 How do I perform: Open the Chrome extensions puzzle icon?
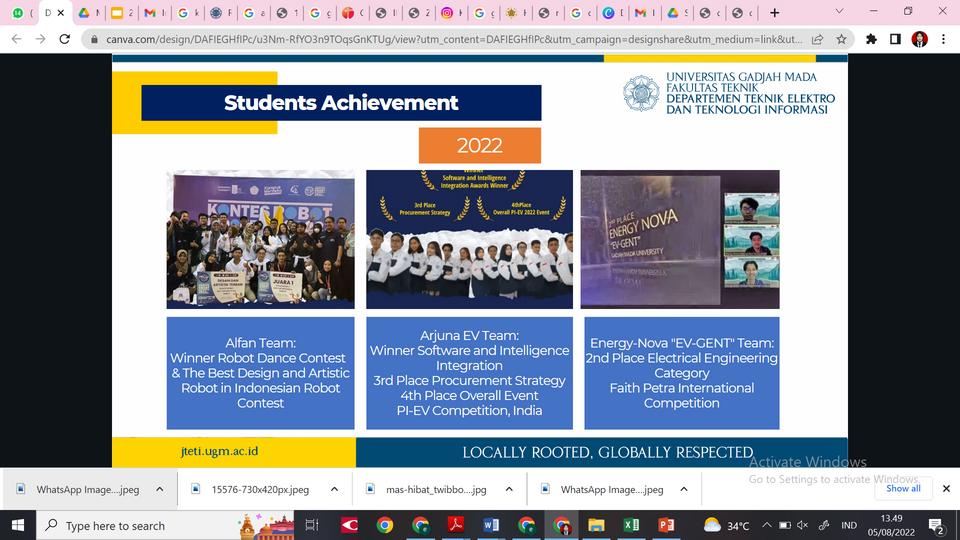click(871, 39)
